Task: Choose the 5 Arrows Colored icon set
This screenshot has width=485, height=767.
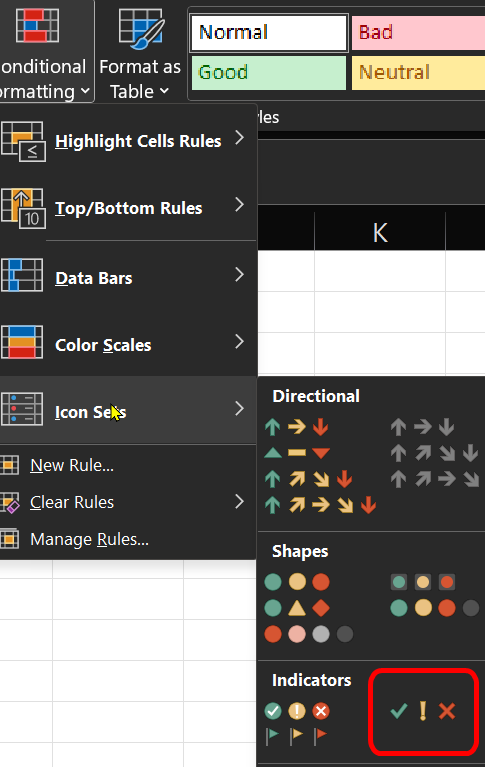Action: pyautogui.click(x=320, y=505)
